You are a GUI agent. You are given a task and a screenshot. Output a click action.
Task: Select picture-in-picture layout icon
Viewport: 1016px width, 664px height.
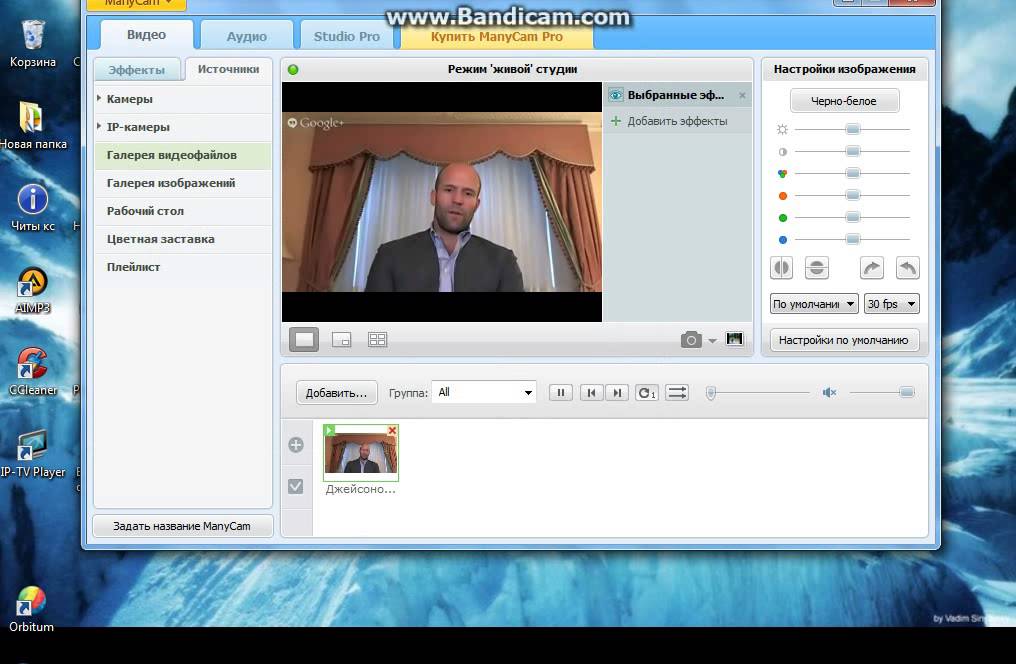(341, 339)
